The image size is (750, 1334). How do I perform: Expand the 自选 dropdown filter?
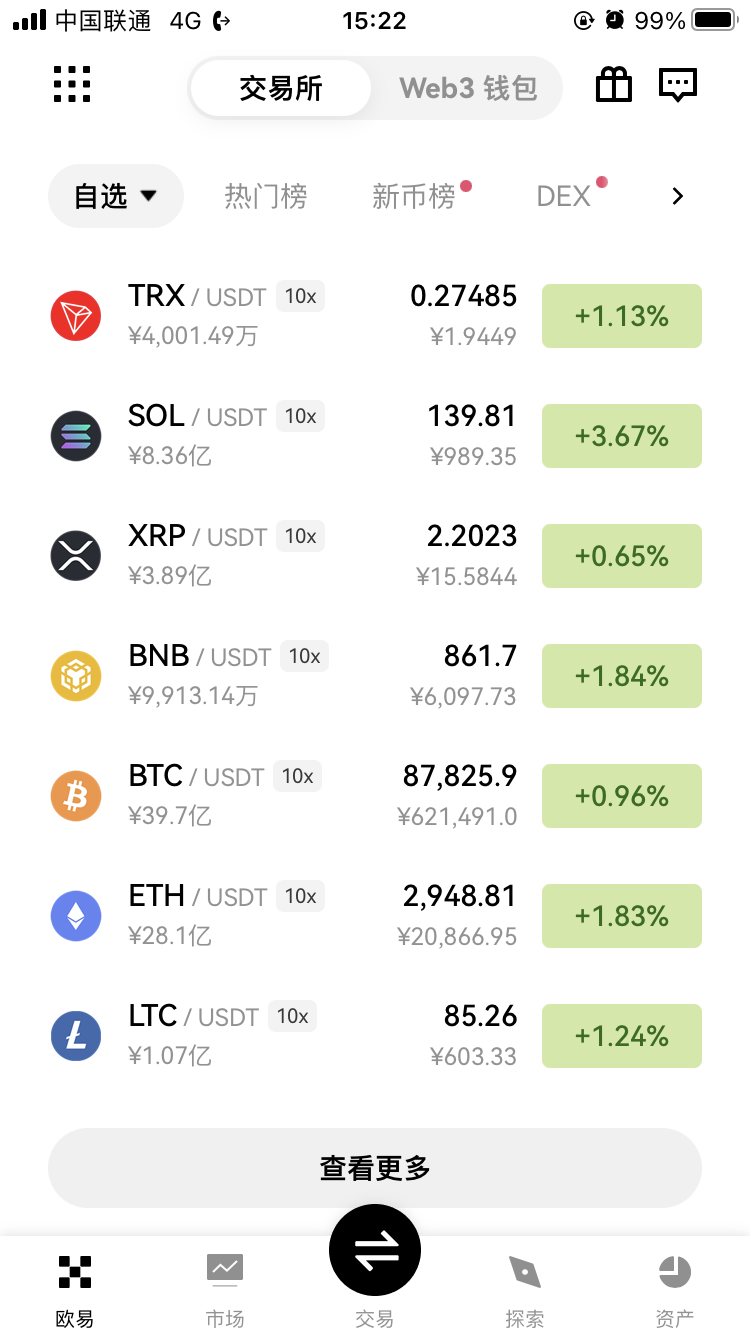pos(116,196)
